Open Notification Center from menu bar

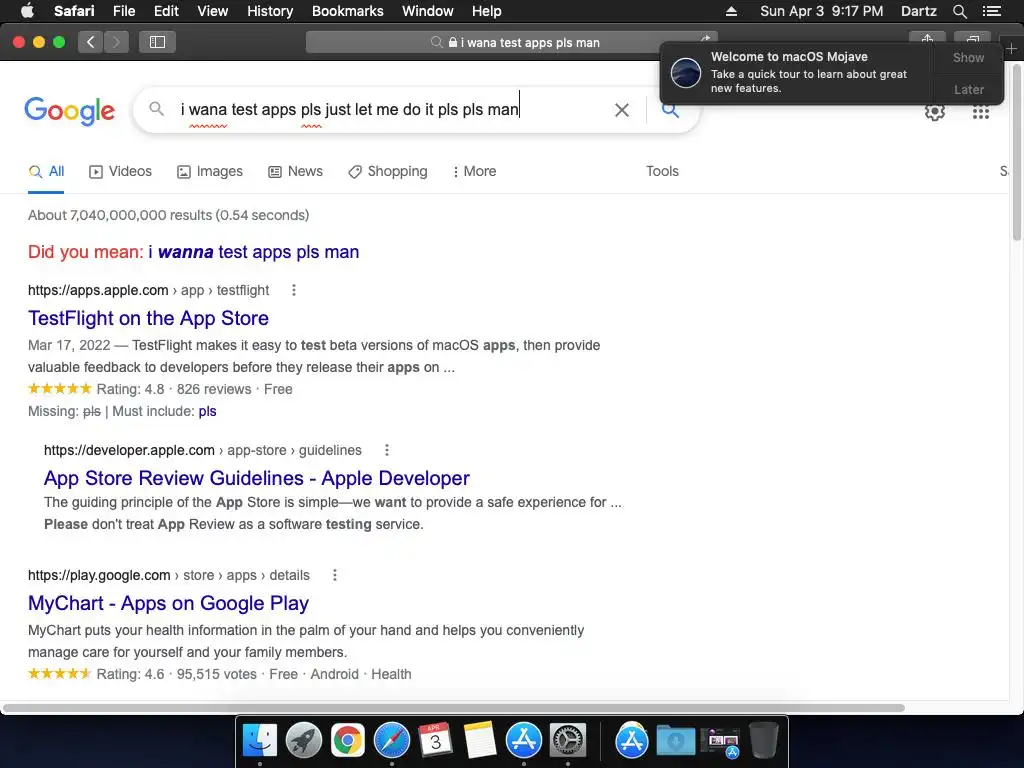point(991,11)
